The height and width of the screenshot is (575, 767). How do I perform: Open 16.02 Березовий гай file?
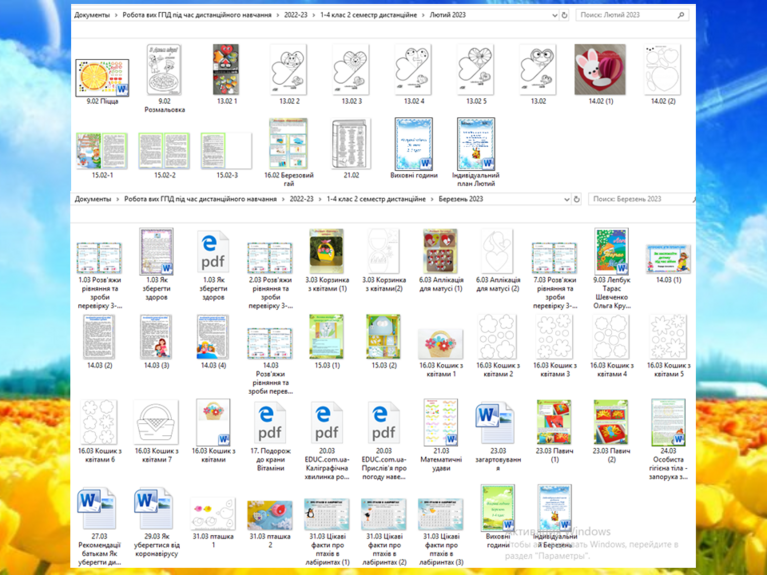coord(289,143)
